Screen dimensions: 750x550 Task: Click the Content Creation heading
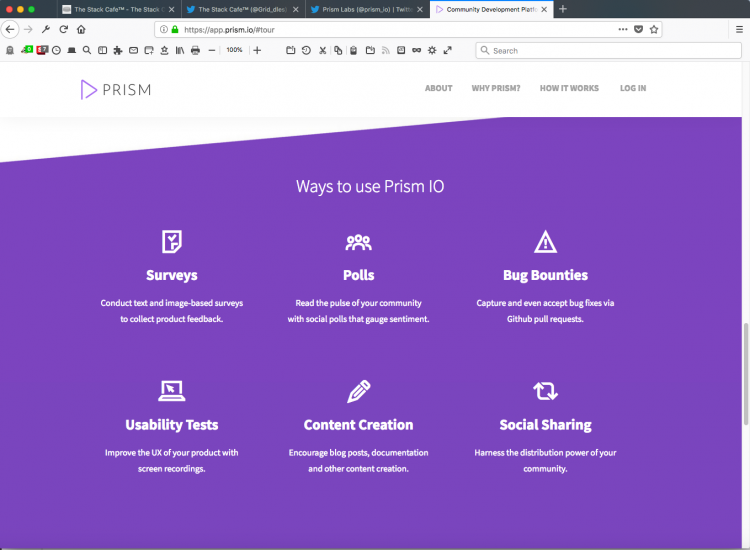[x=359, y=425]
